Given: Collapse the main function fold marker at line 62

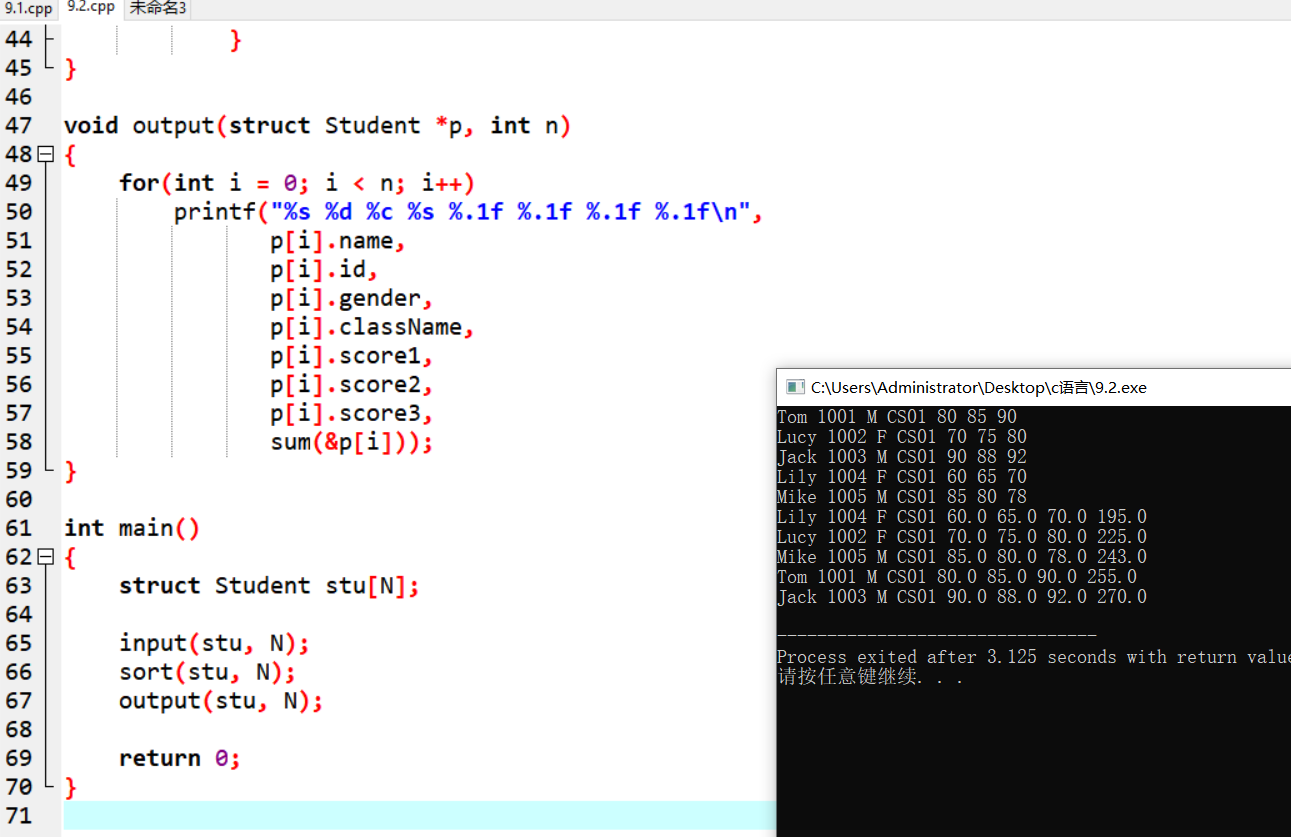Looking at the screenshot, I should click(45, 557).
